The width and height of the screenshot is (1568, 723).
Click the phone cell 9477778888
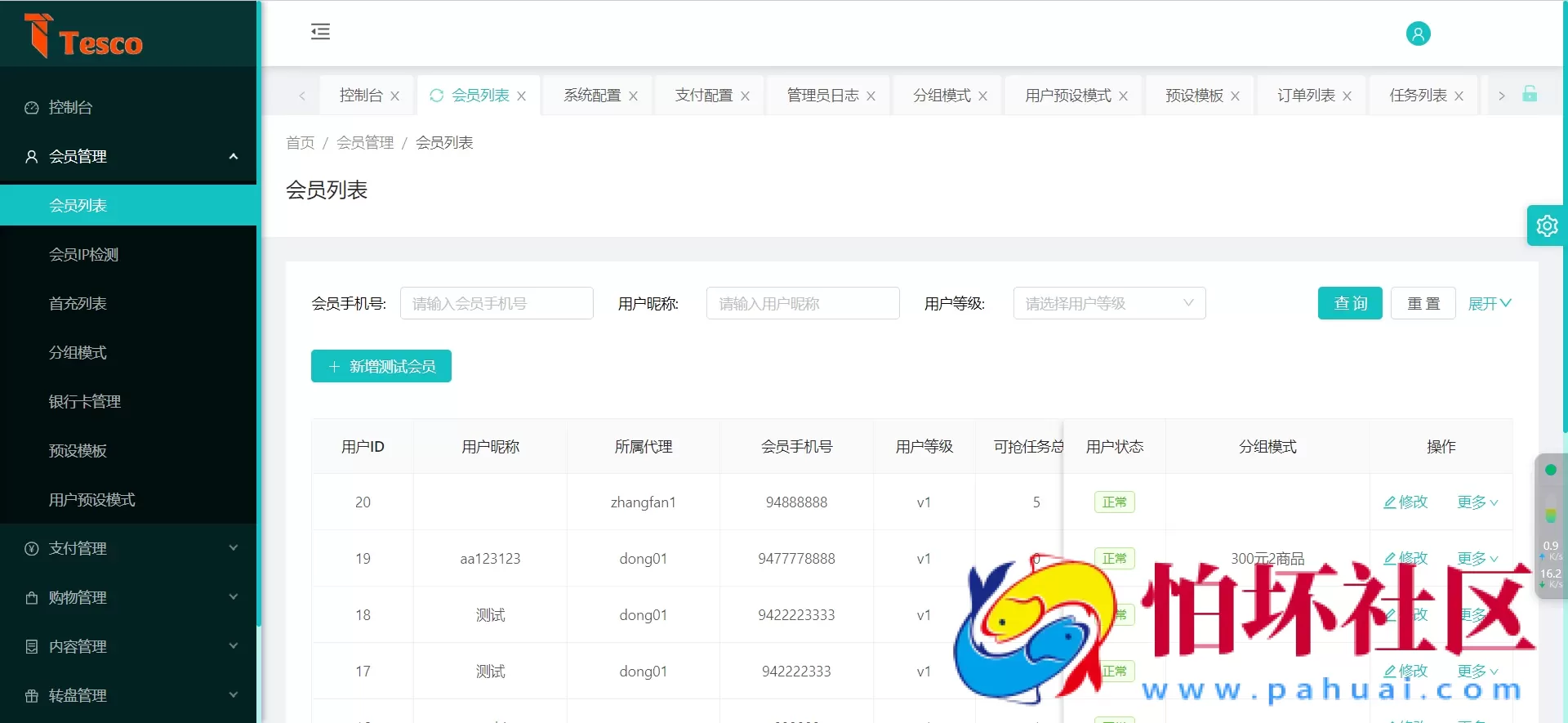[x=796, y=559]
